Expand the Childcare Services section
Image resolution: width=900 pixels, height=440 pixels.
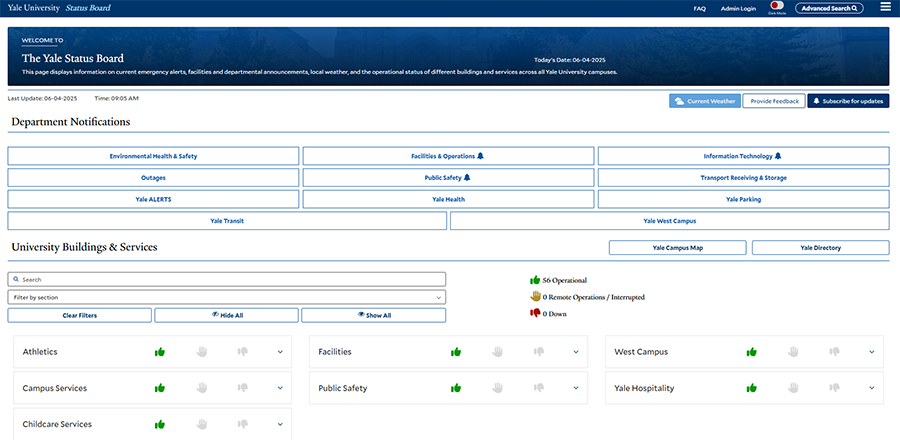coord(280,425)
